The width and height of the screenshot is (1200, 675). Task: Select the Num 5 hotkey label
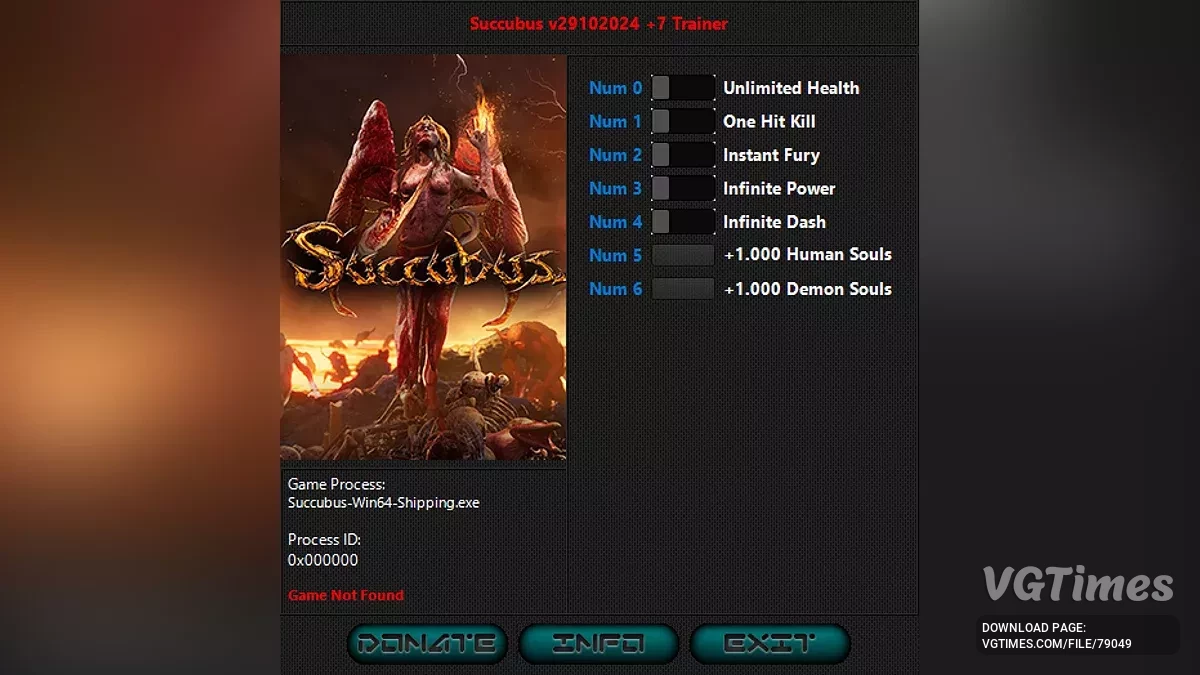point(615,255)
